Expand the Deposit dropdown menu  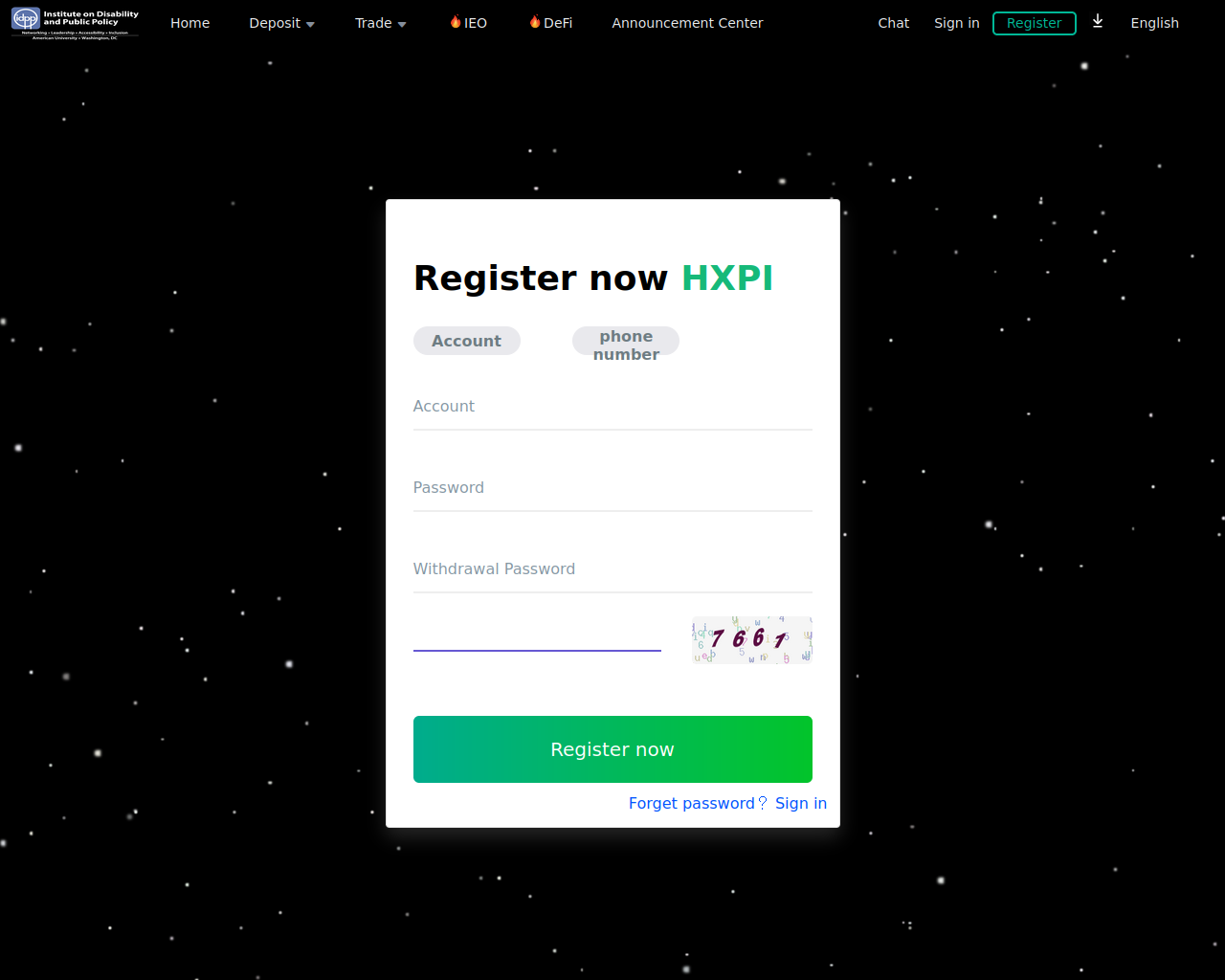tap(281, 23)
